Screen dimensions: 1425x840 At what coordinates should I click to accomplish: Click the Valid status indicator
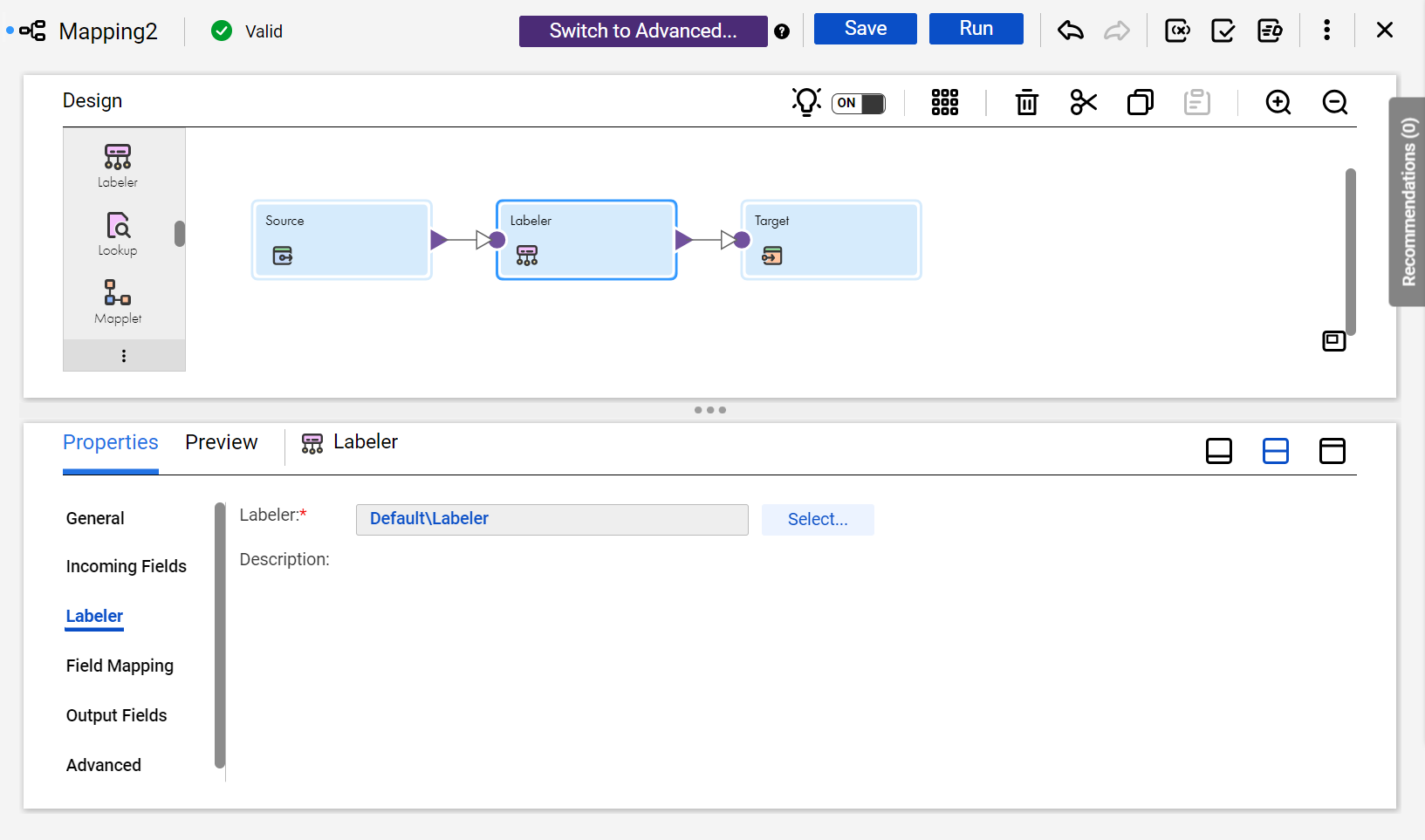[x=247, y=31]
